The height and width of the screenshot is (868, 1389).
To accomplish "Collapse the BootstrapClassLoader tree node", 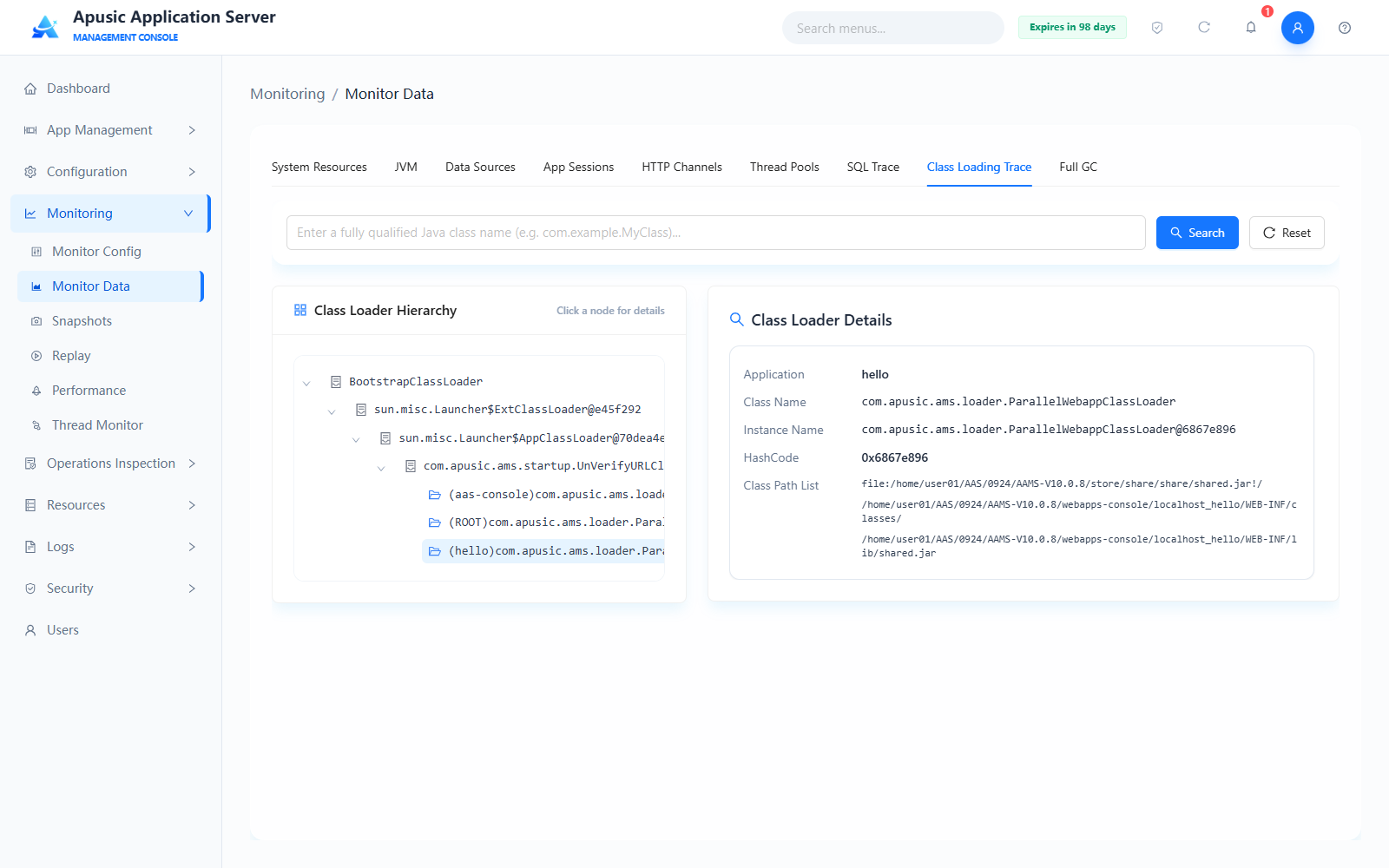I will click(306, 383).
